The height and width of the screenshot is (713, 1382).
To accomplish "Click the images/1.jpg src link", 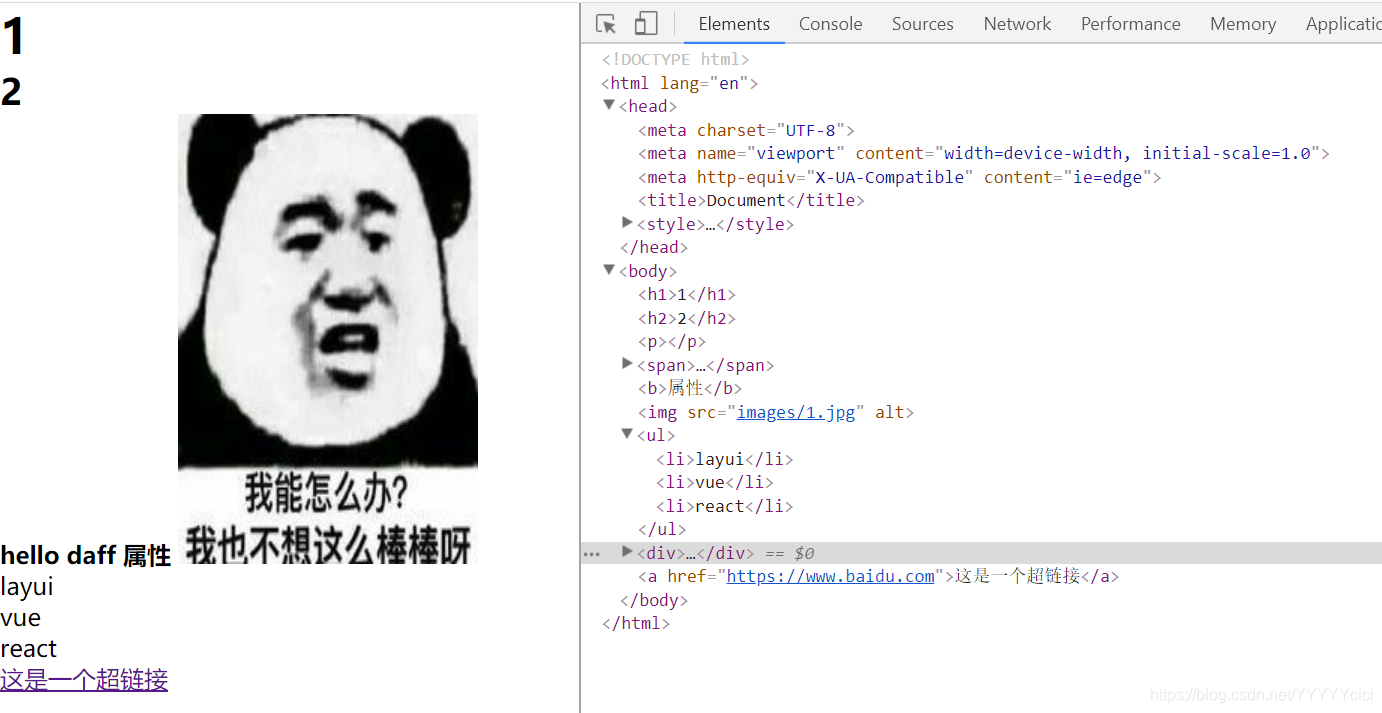I will [796, 412].
